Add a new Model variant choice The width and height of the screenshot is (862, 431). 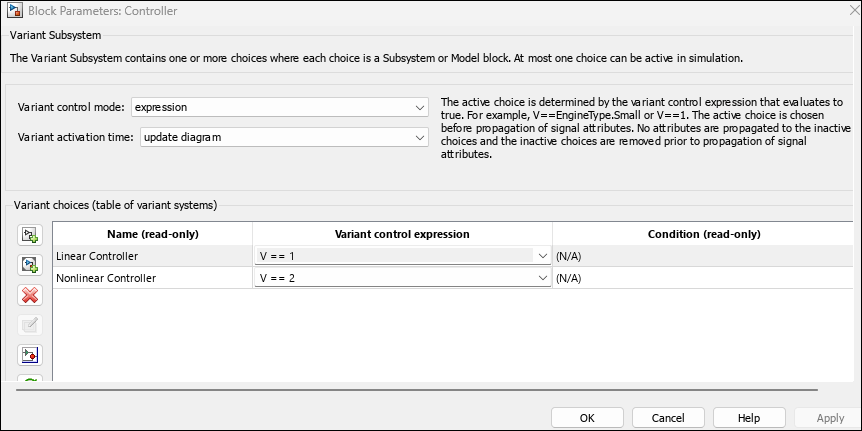[x=30, y=265]
